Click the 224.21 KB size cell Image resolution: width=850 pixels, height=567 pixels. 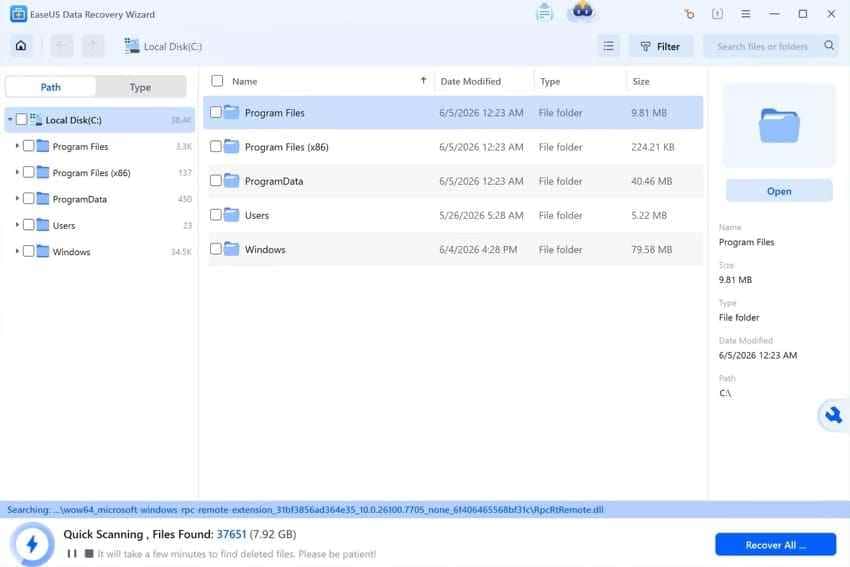tap(653, 147)
